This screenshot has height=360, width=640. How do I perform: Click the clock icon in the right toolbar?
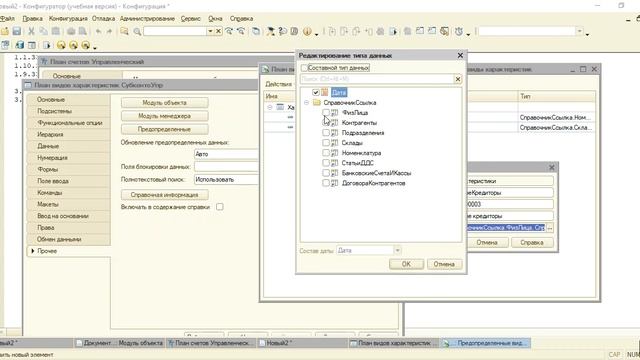tap(459, 31)
